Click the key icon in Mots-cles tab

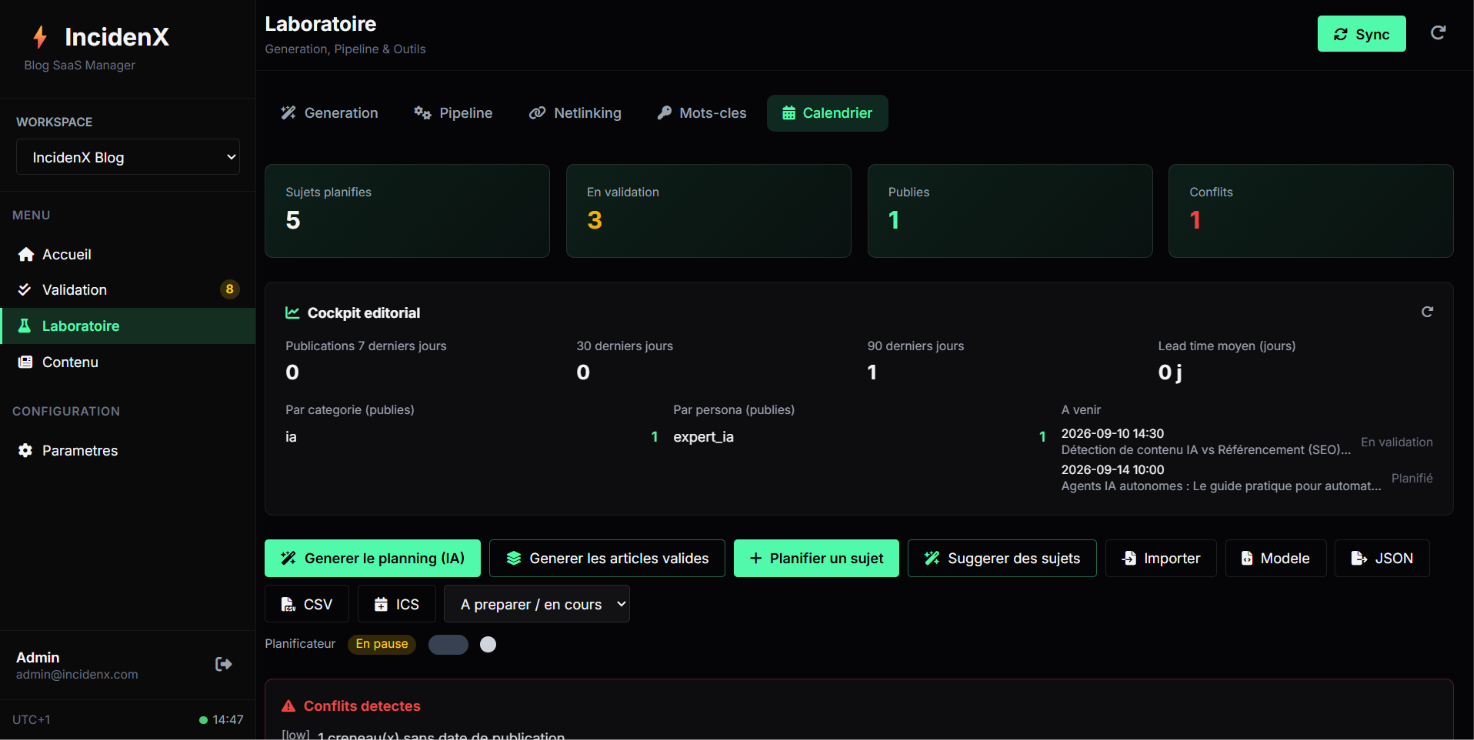[x=664, y=113]
